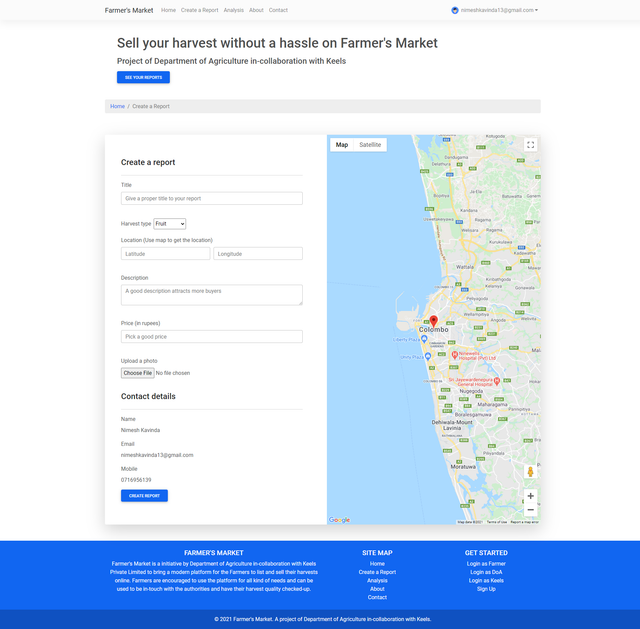Image resolution: width=640 pixels, height=629 pixels.
Task: Focus the report Title input field
Action: [x=211, y=198]
